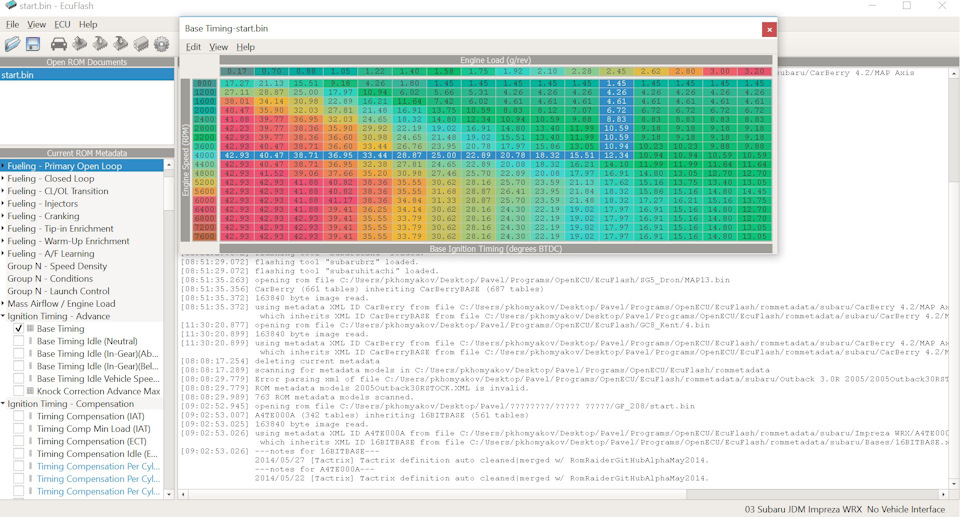Expand the Fueling - Primary Open Loop group
The height and width of the screenshot is (517, 960).
[3, 166]
